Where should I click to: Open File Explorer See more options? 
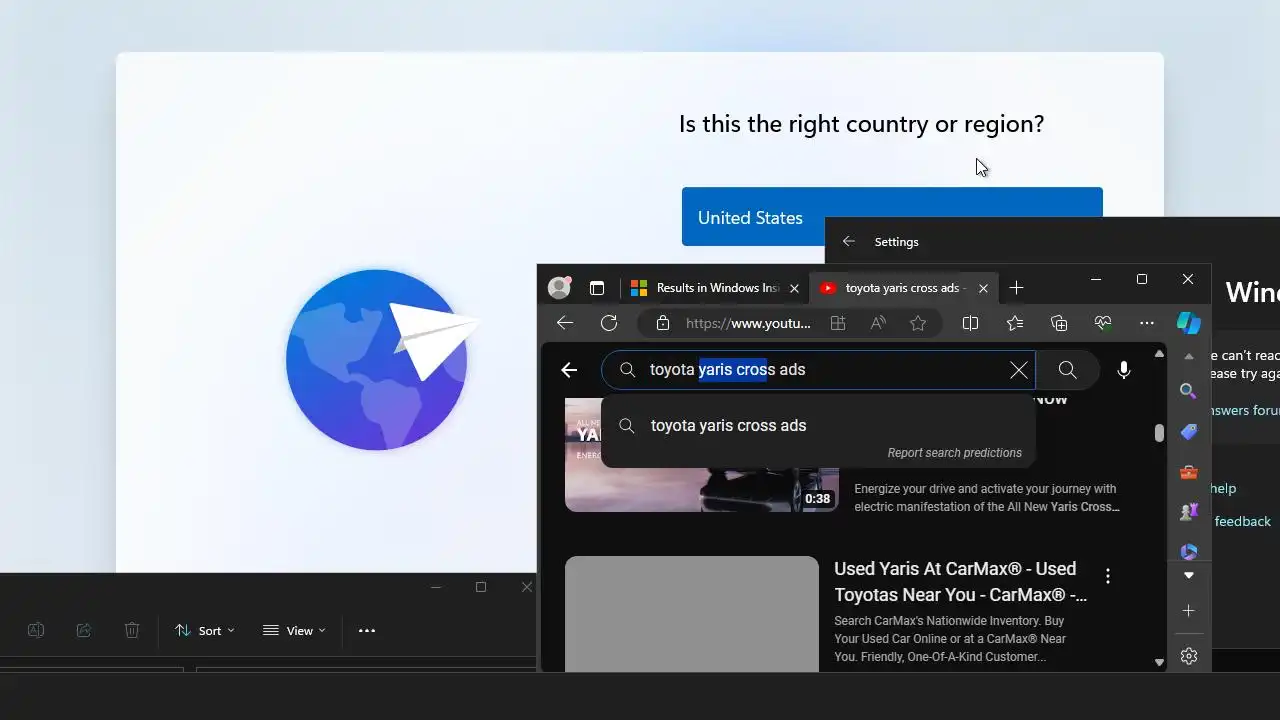point(367,630)
